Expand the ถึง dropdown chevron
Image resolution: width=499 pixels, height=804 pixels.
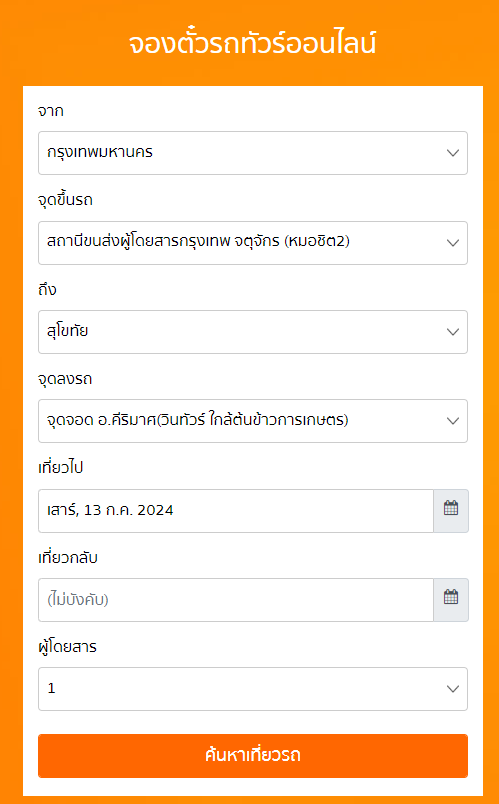(x=452, y=332)
